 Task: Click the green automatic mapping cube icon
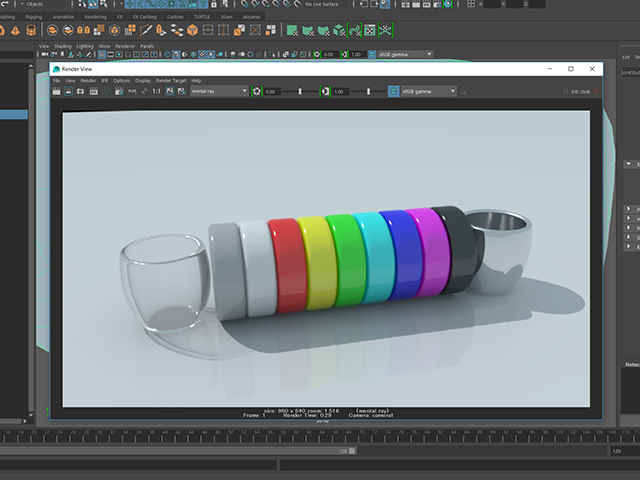pos(339,31)
